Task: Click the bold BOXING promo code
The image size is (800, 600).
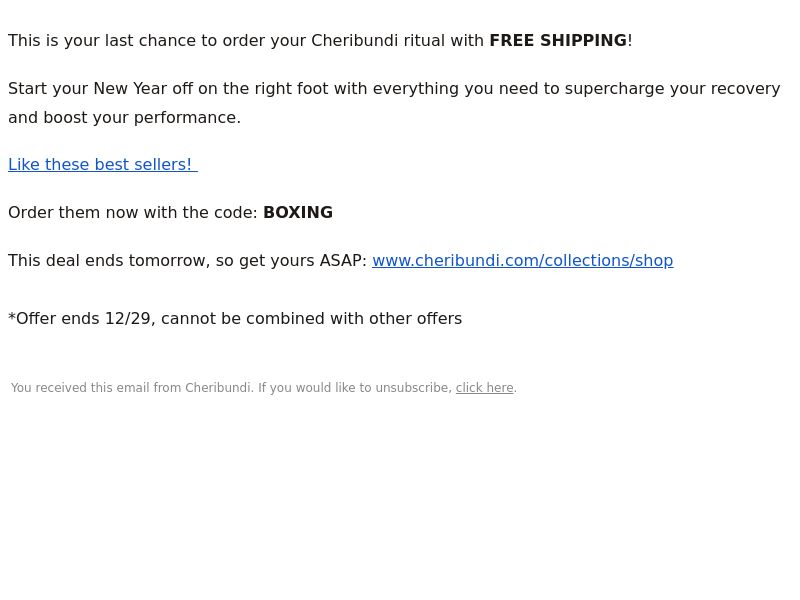Action: 298,213
